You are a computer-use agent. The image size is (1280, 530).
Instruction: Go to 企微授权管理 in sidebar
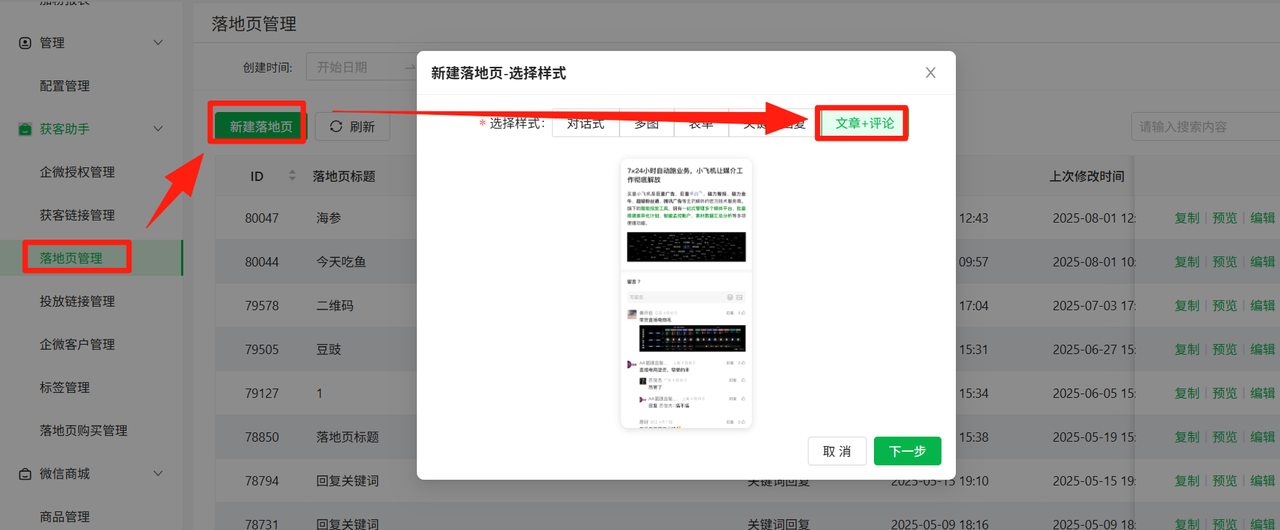point(77,172)
